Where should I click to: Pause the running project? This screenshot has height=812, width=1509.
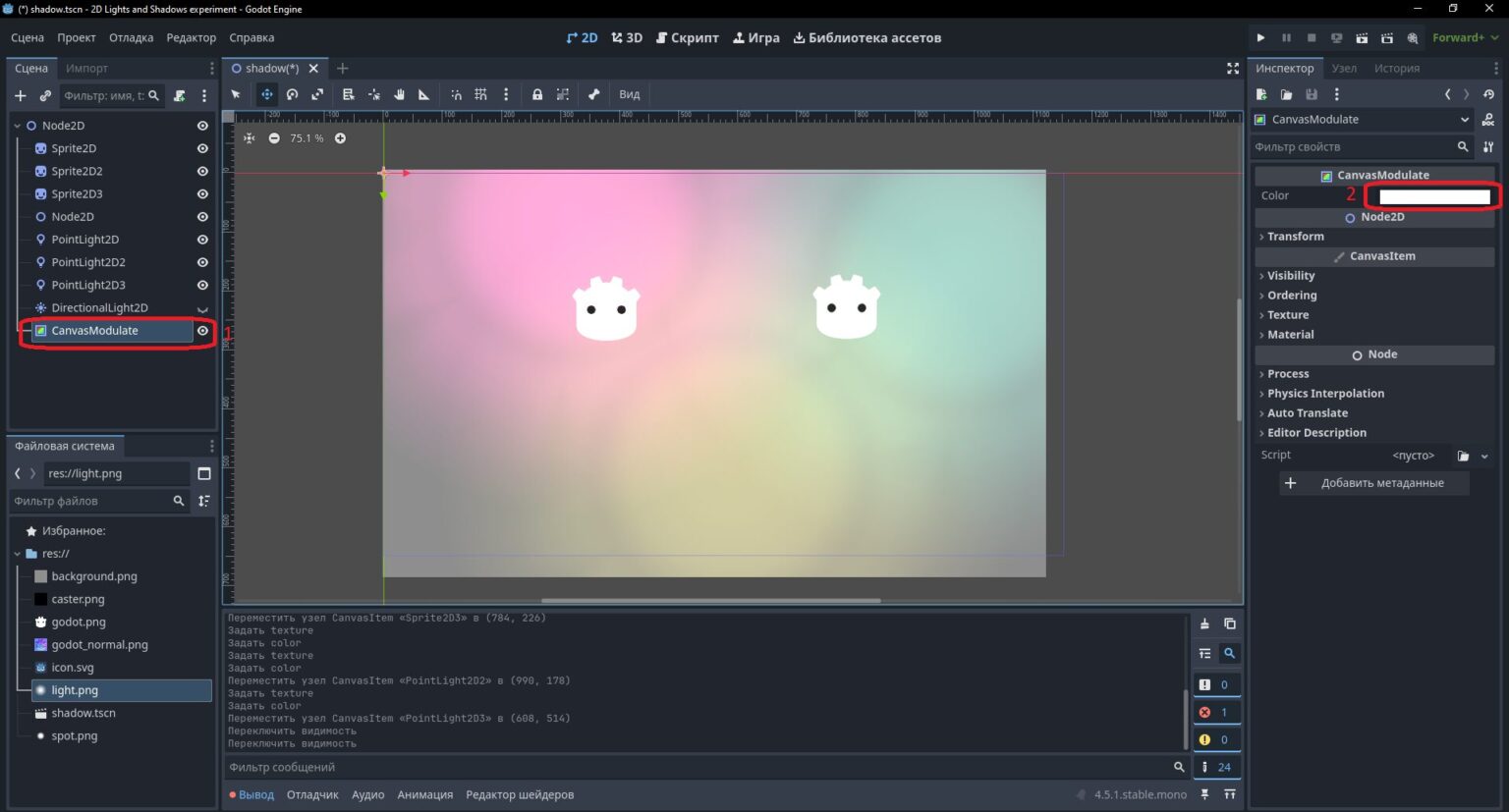[x=1286, y=37]
